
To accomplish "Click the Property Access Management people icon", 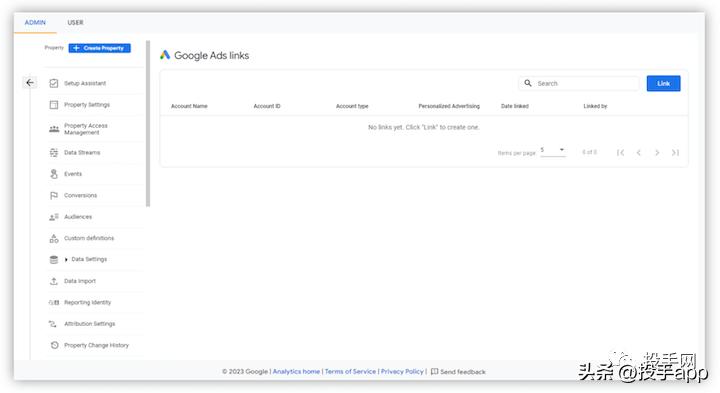I will (x=54, y=129).
